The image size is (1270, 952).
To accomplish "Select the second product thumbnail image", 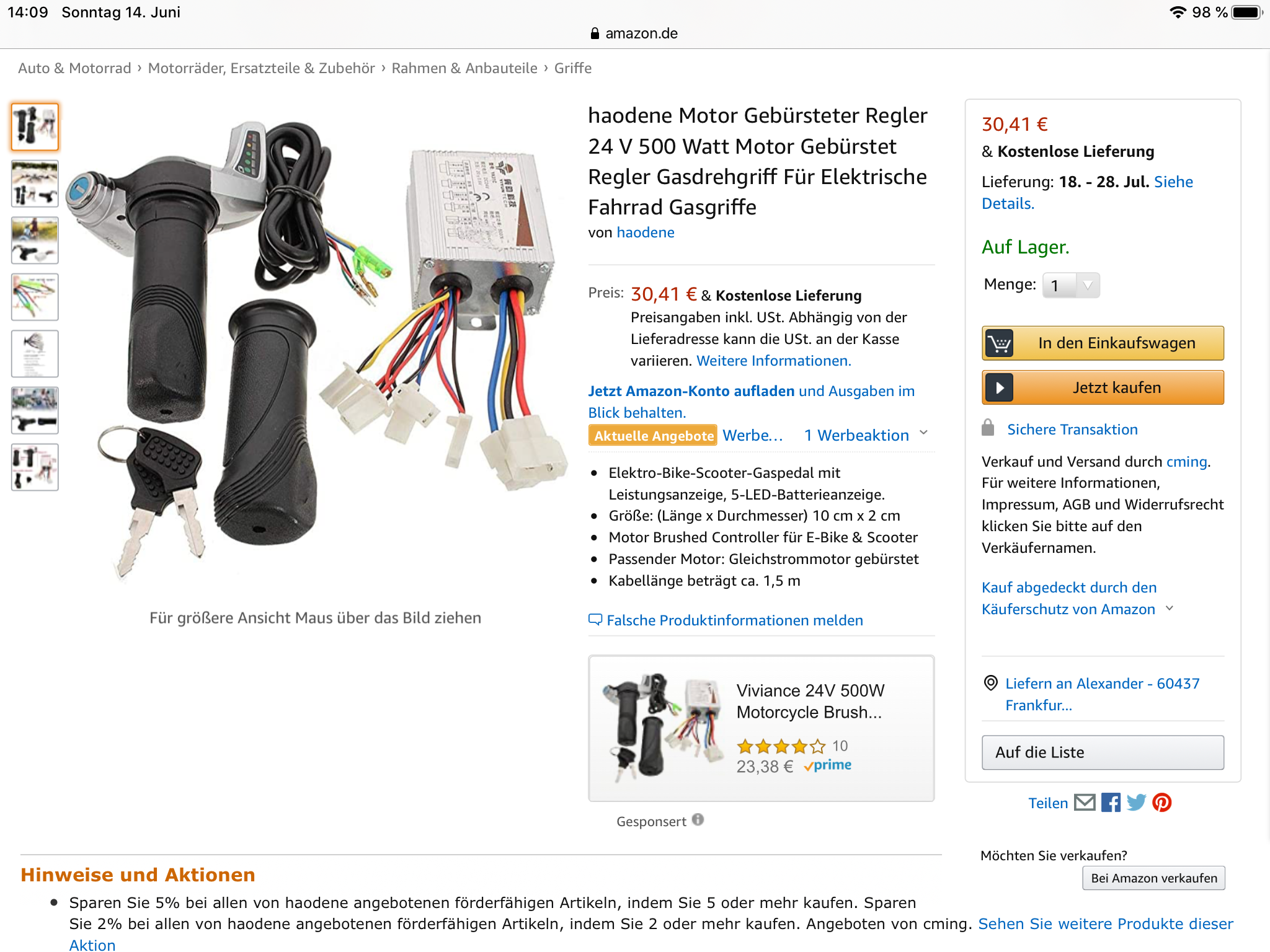I will coord(35,183).
